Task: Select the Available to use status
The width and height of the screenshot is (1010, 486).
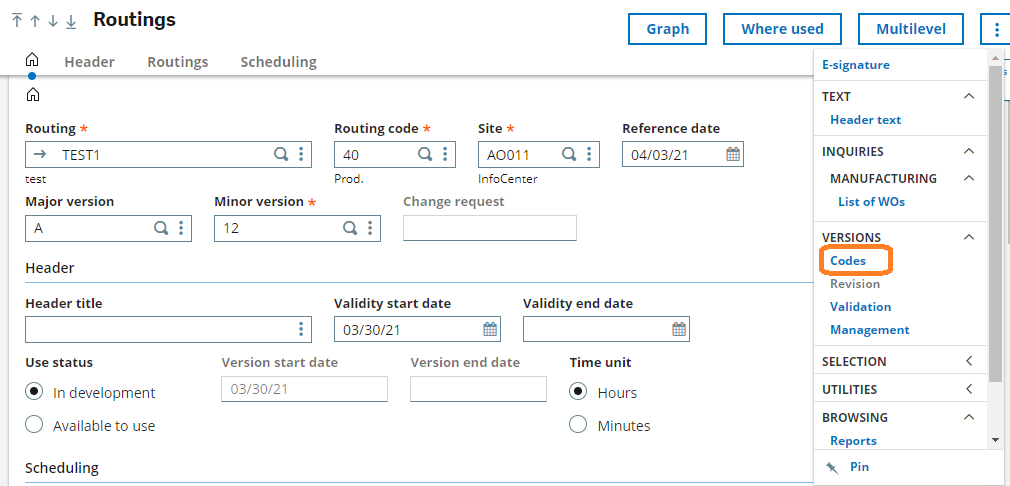Action: (x=34, y=425)
